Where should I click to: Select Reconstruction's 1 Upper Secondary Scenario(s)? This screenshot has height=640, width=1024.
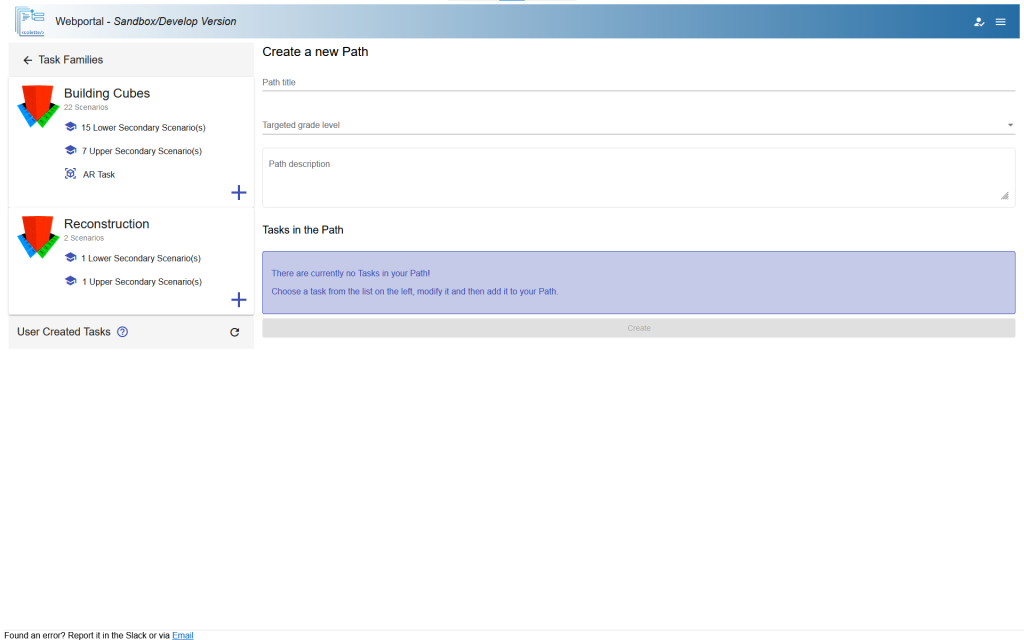[x=141, y=282]
